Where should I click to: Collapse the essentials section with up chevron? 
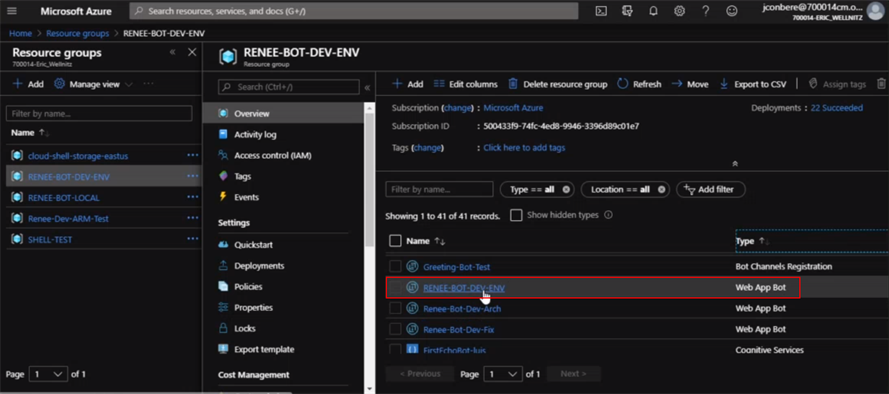[735, 163]
